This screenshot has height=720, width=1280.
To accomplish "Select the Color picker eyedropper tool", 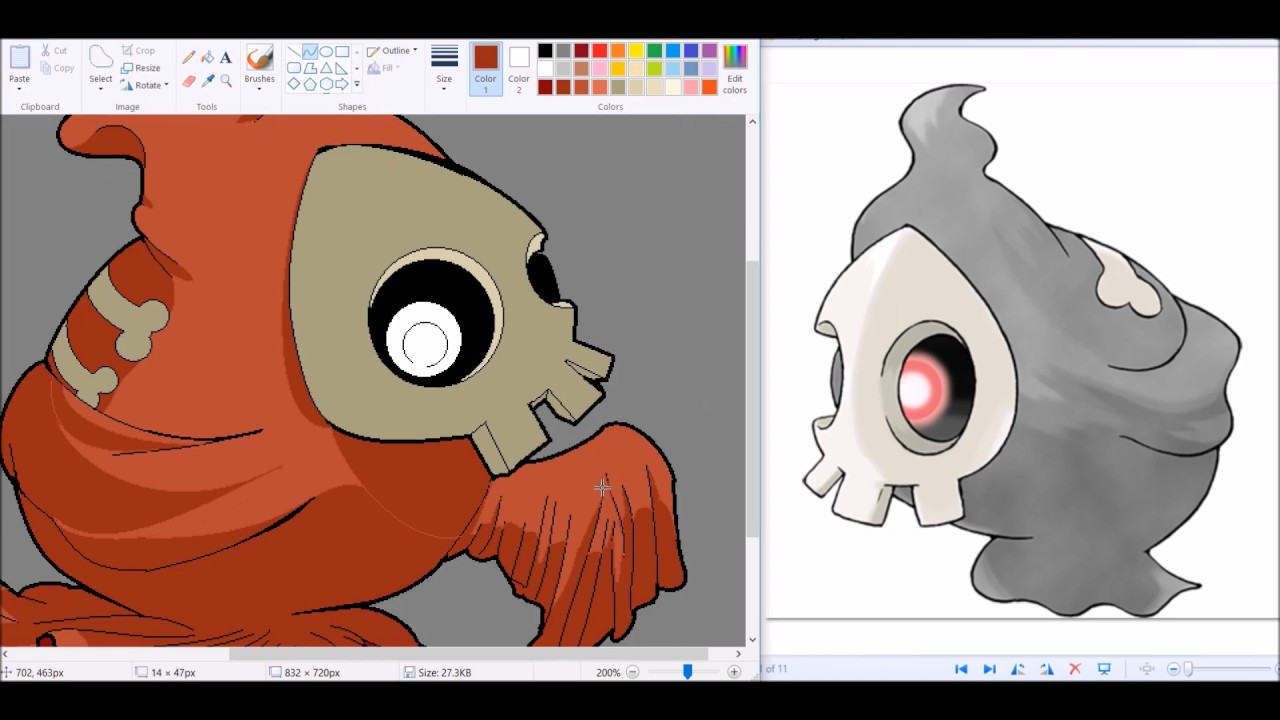I will pos(207,81).
